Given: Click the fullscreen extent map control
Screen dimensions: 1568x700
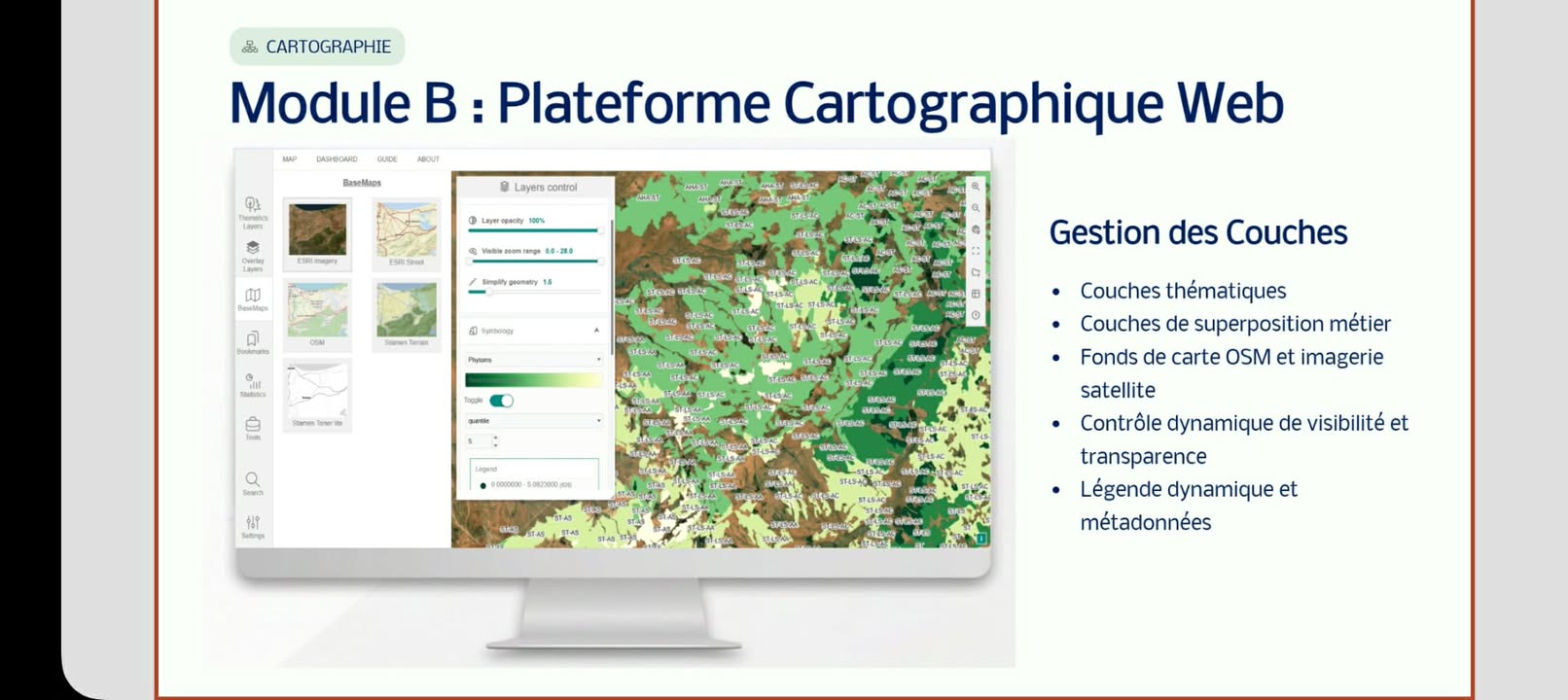Looking at the screenshot, I should pos(976,251).
